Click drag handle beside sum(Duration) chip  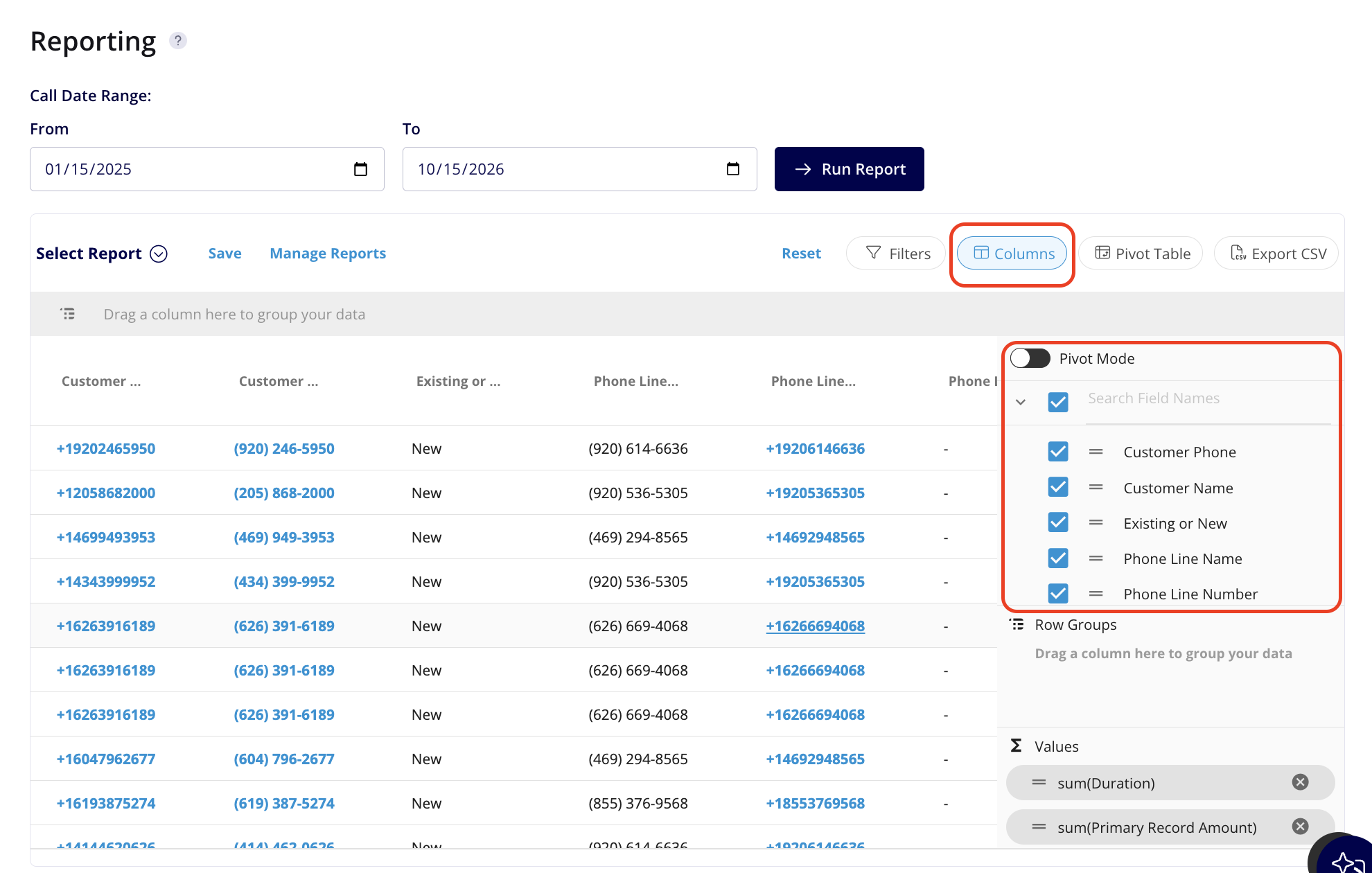click(1039, 782)
